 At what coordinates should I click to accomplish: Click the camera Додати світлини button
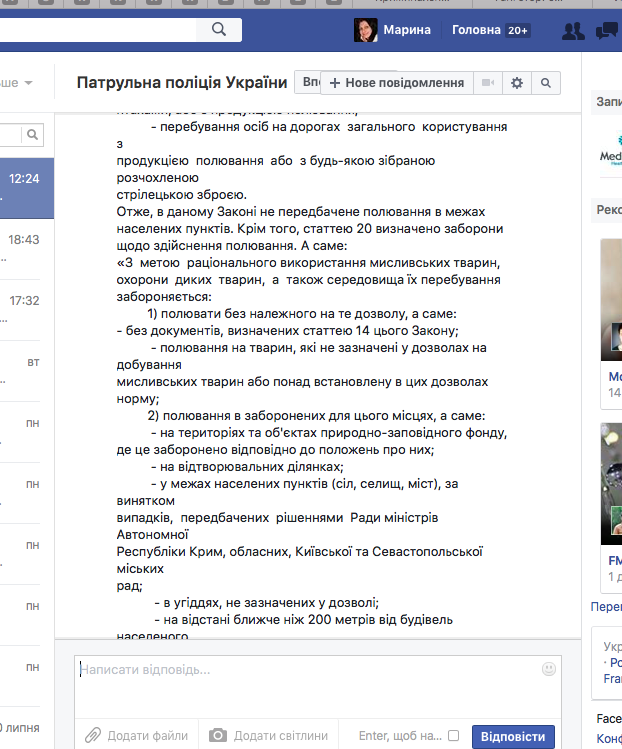pos(268,736)
